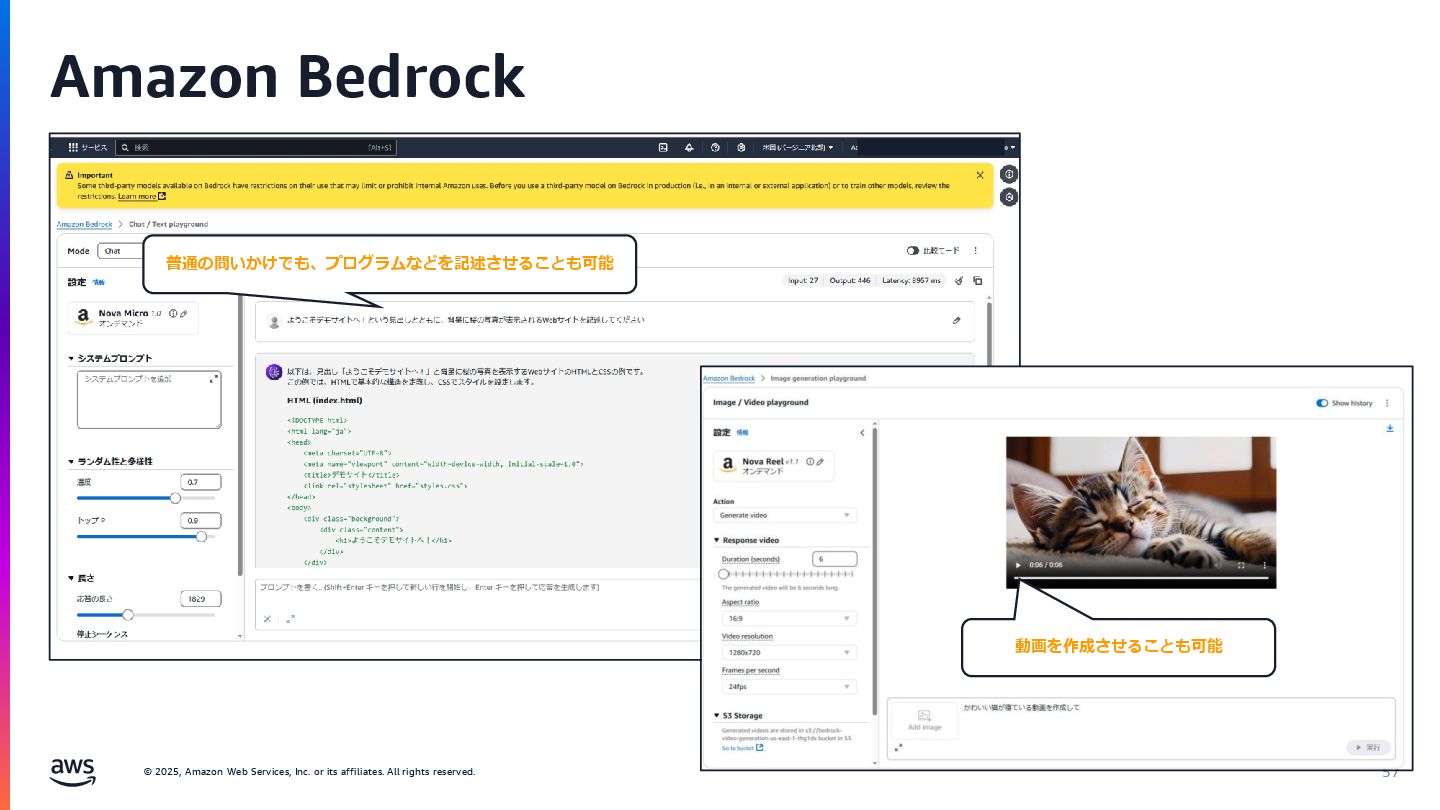The height and width of the screenshot is (810, 1440).
Task: Click the Run button in image playground
Action: 1368,747
